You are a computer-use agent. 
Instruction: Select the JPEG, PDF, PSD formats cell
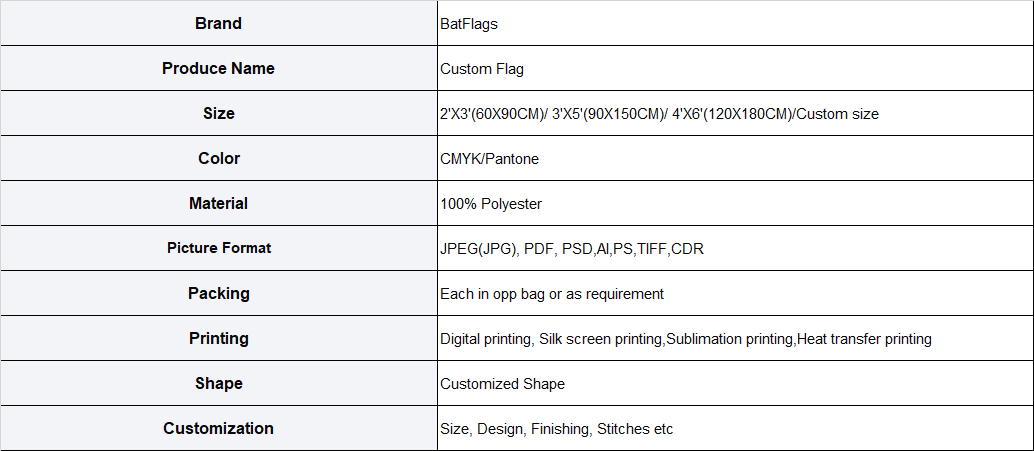[735, 248]
